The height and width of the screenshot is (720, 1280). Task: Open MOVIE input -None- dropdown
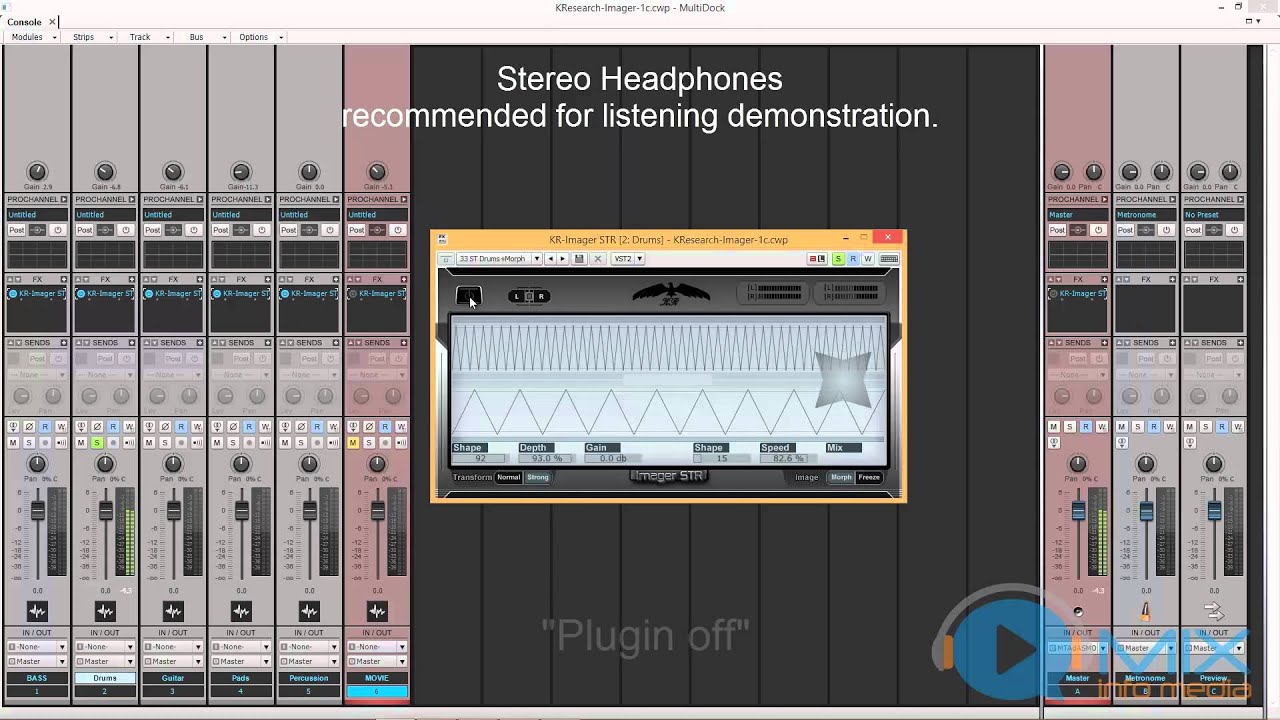(377, 647)
